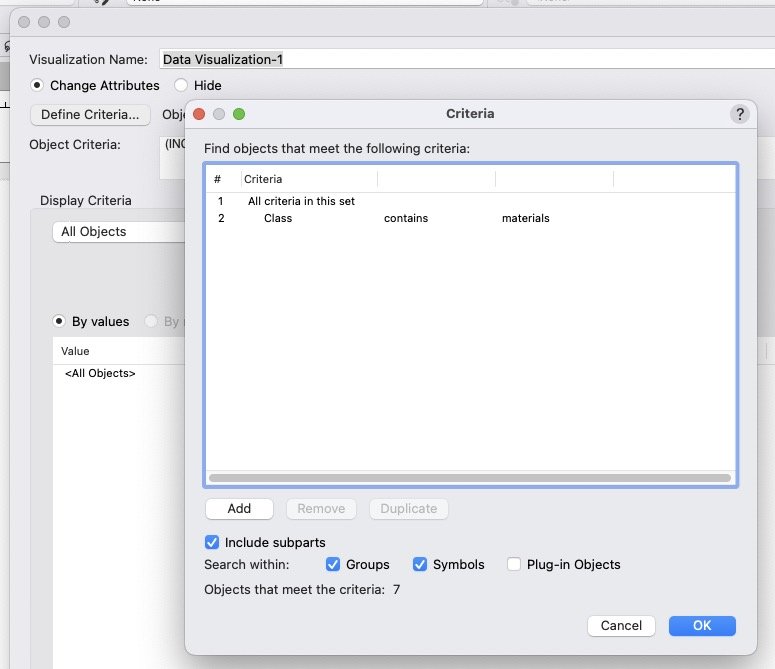Click the help question mark icon
This screenshot has width=775, height=669.
click(739, 114)
